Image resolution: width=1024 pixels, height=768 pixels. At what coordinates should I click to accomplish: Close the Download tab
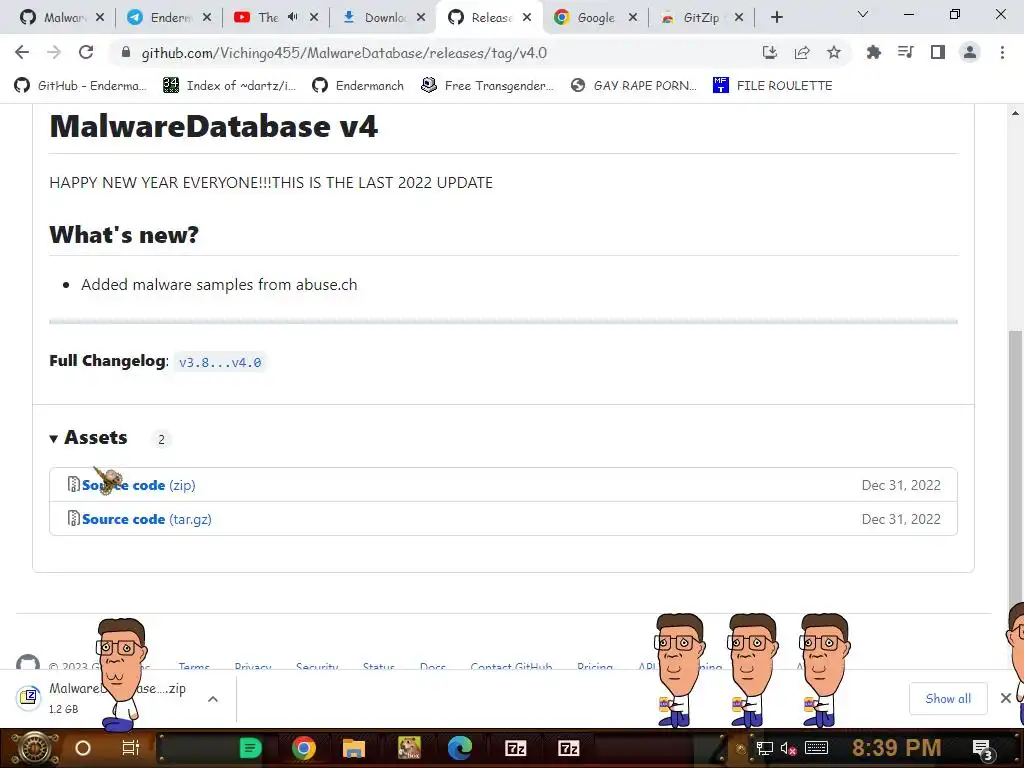pyautogui.click(x=421, y=18)
